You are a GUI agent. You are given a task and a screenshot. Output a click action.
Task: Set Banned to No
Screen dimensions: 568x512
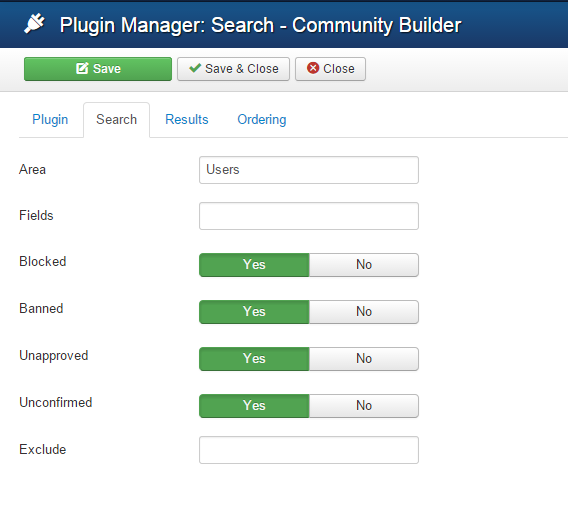click(x=364, y=312)
